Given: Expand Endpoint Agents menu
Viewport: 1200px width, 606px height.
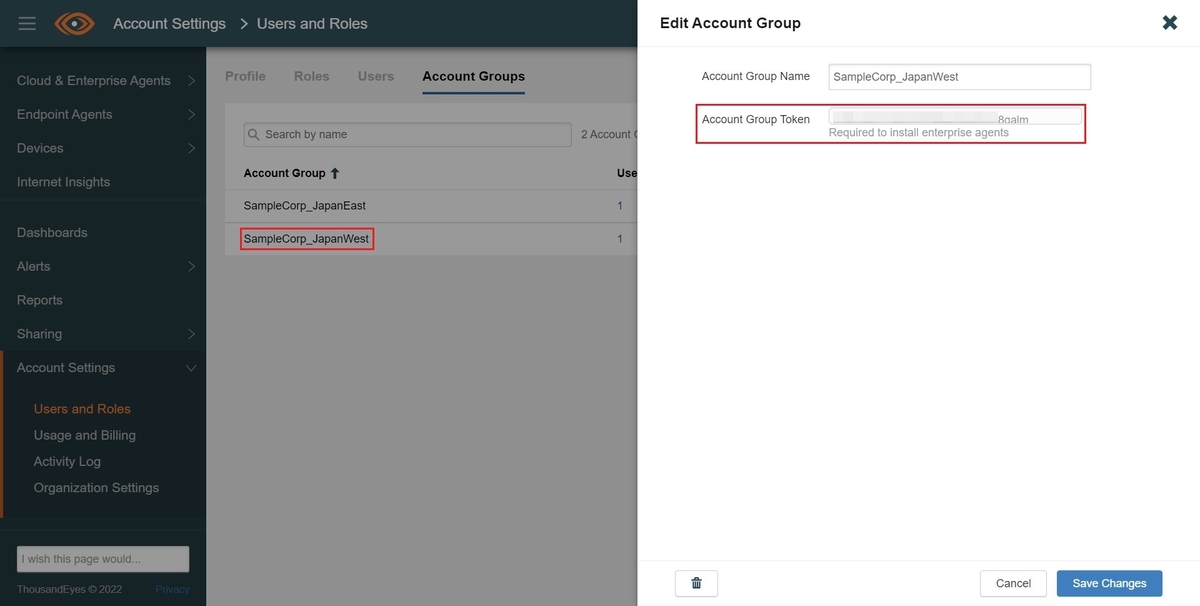Looking at the screenshot, I should 191,115.
